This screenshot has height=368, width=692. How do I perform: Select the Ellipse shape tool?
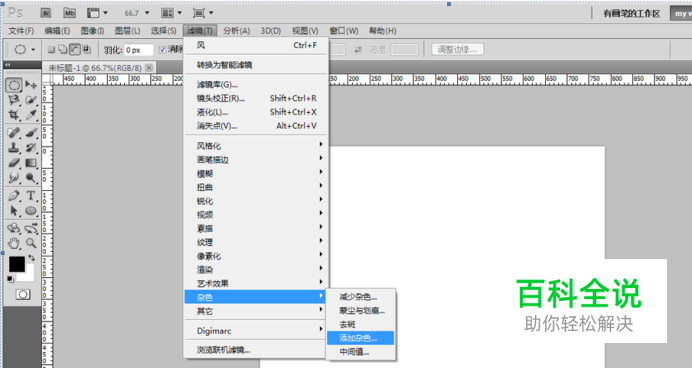pos(31,210)
